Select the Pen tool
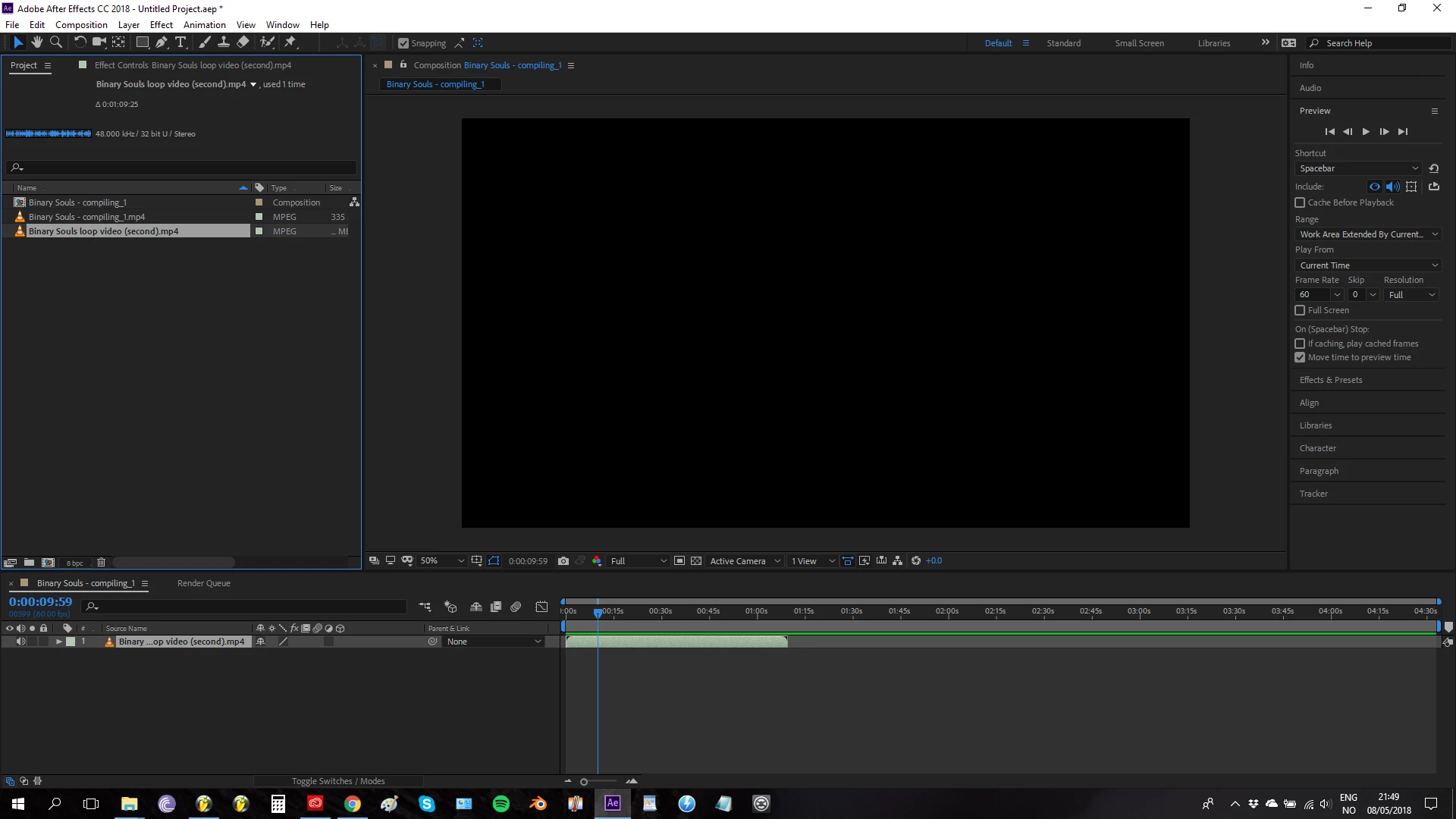 (162, 42)
